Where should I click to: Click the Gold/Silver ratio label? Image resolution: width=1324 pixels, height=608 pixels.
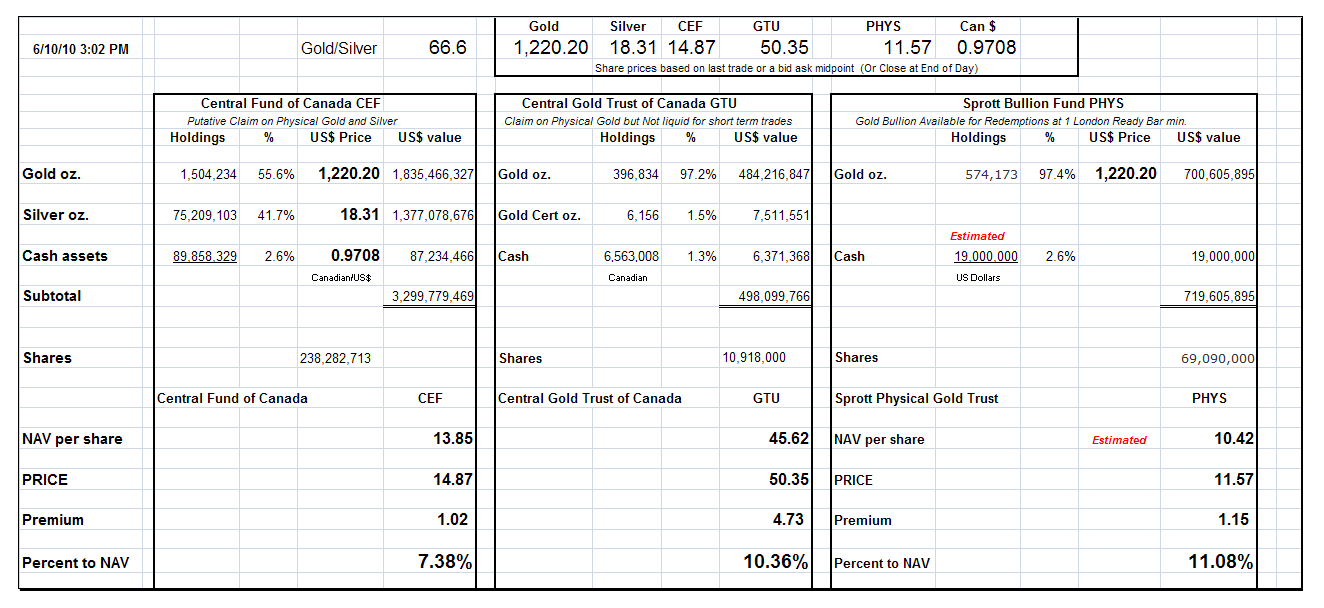click(339, 48)
